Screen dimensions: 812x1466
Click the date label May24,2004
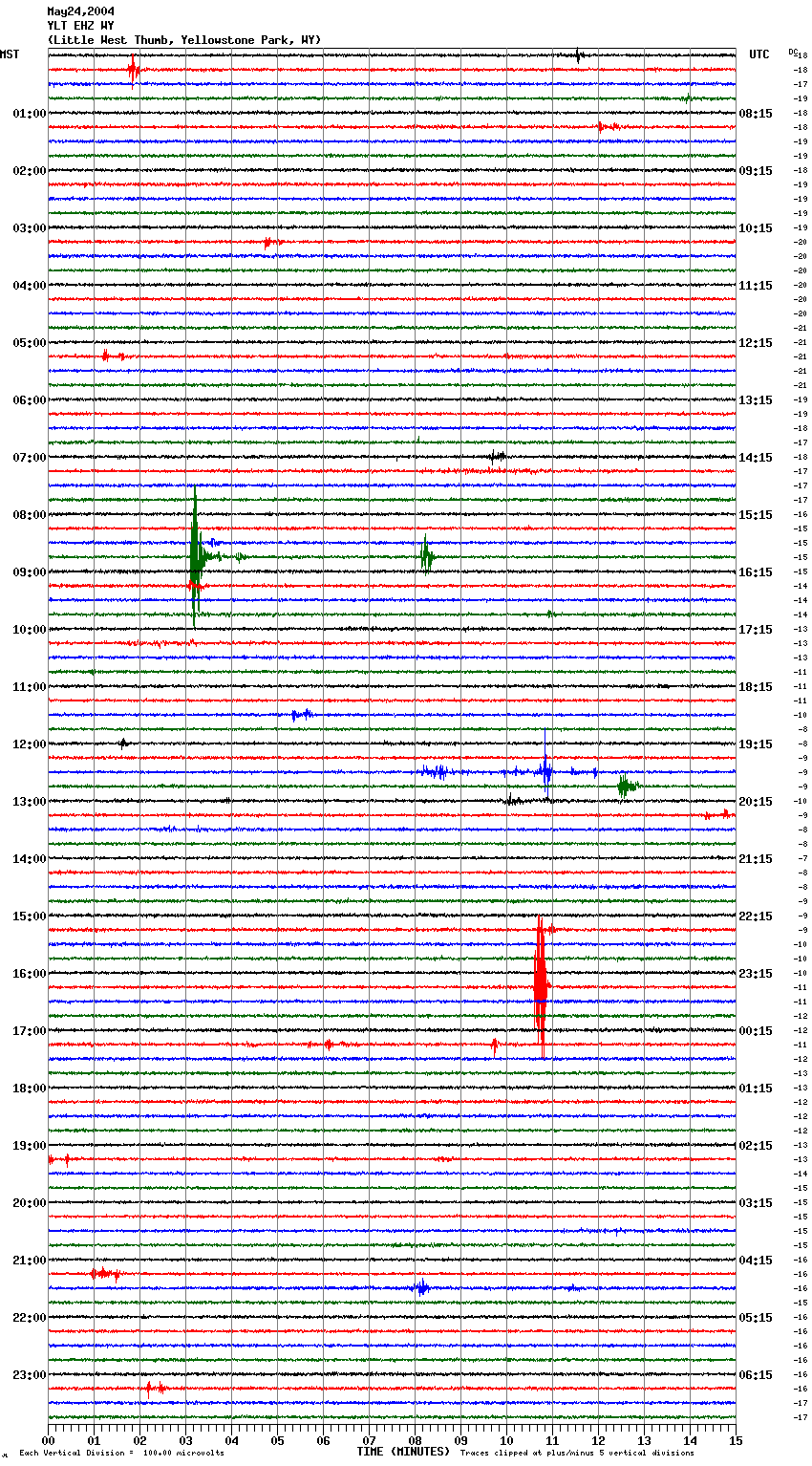[80, 11]
